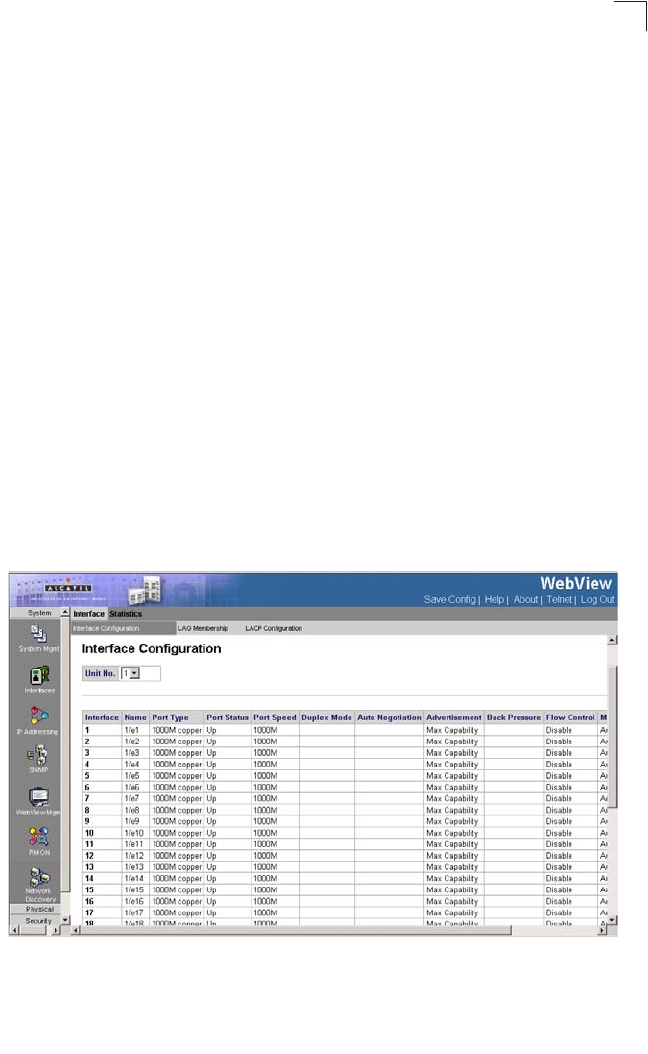The width and height of the screenshot is (648, 1054).
Task: Select the Interface Configuration sub-tab
Action: point(123,629)
